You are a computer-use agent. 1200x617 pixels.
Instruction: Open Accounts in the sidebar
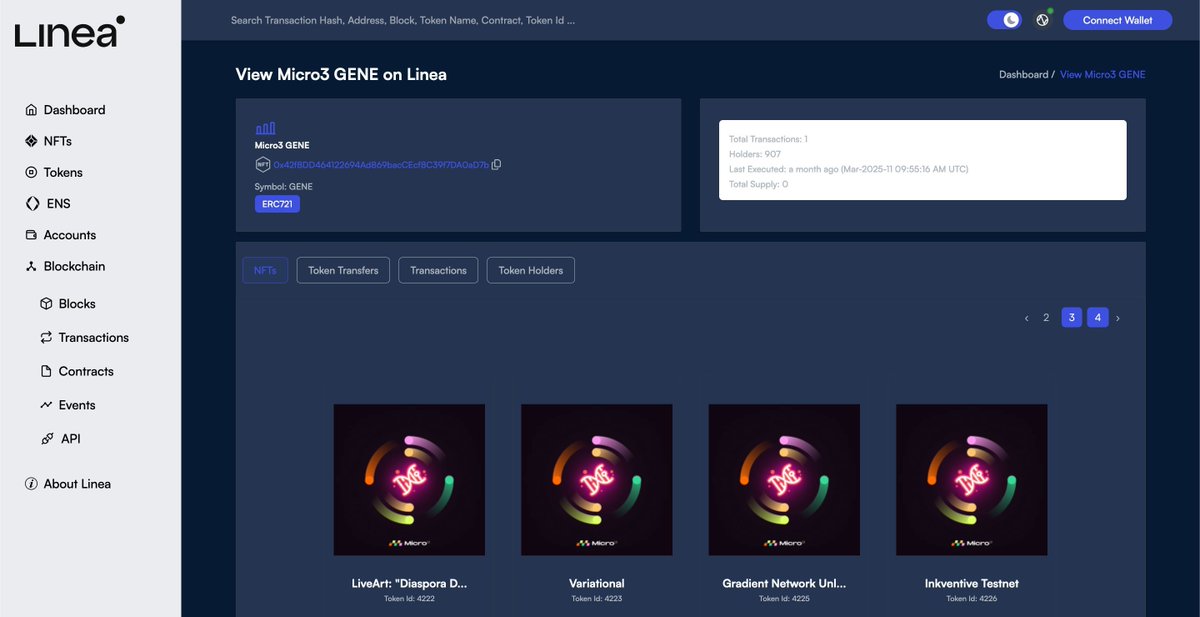pyautogui.click(x=70, y=235)
